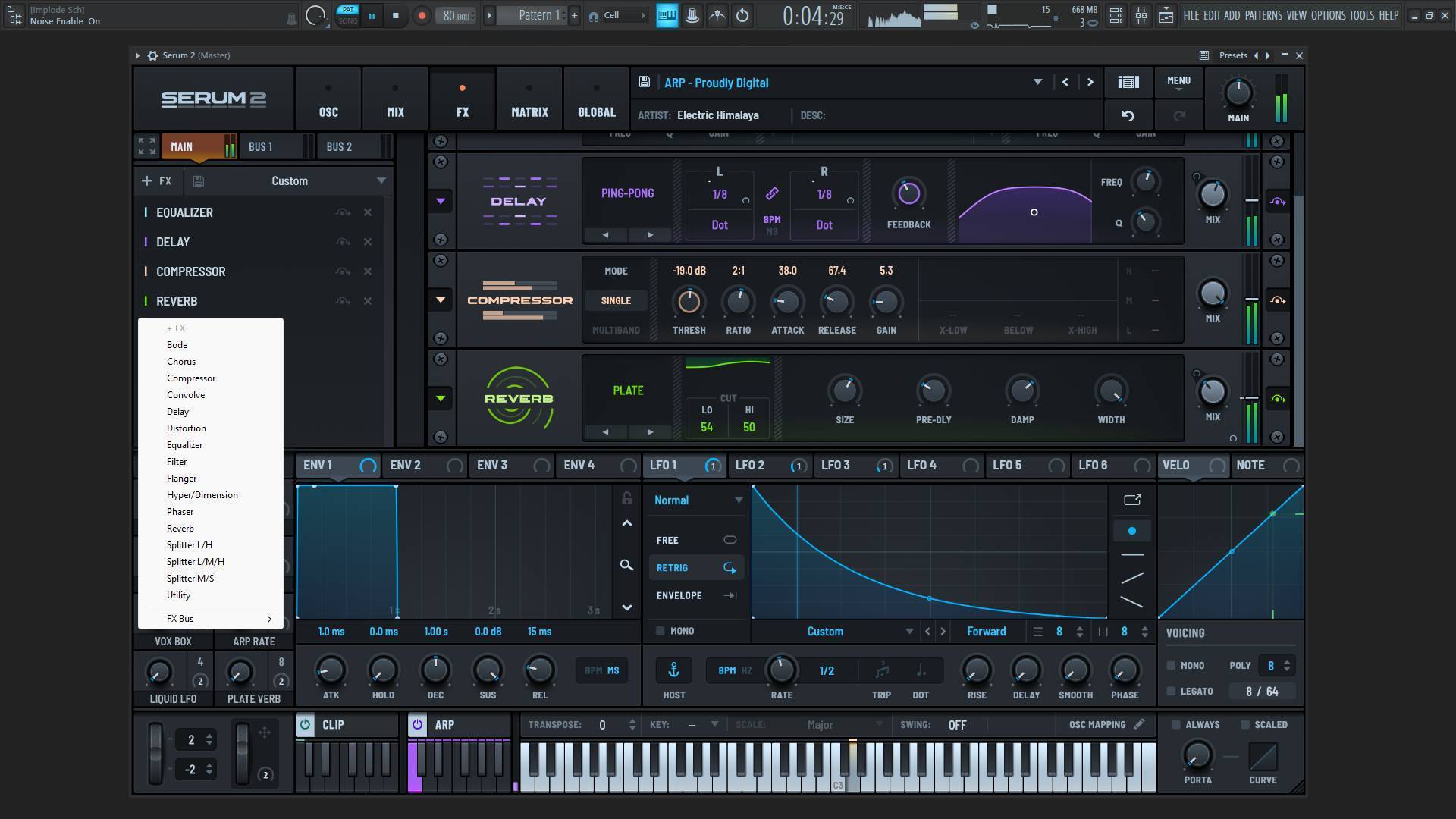Expand the FX Bus submenu

click(211, 619)
